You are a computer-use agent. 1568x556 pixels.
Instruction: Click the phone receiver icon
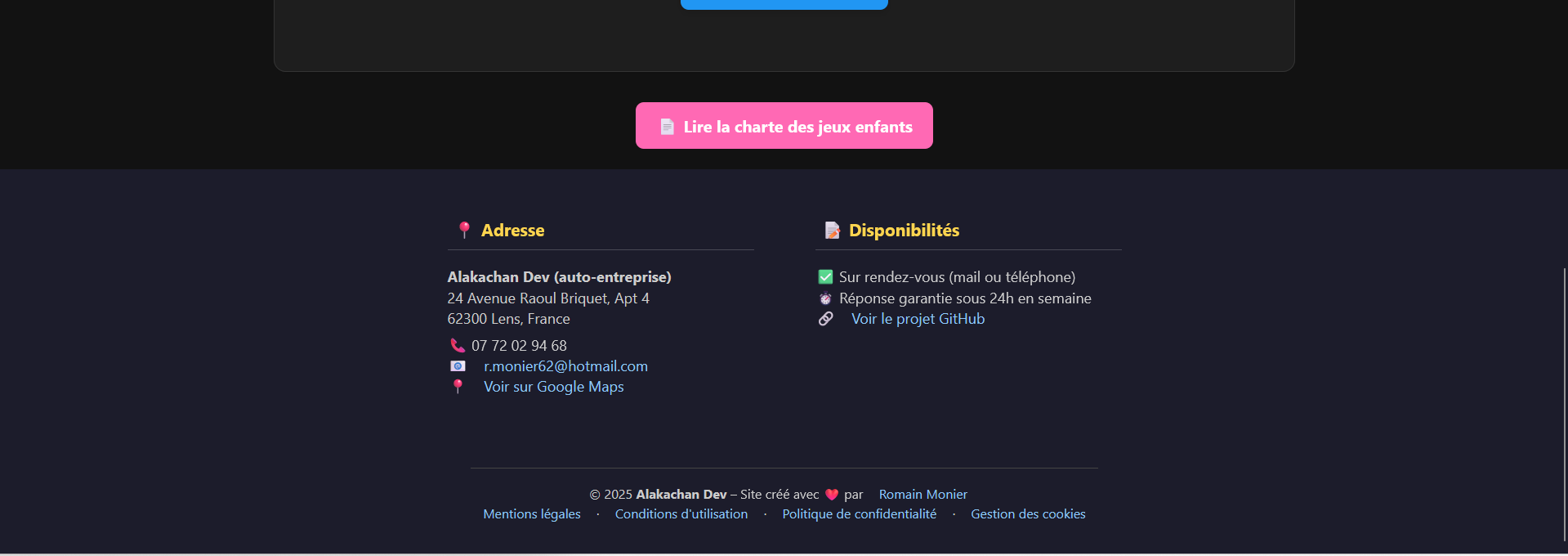coord(458,346)
